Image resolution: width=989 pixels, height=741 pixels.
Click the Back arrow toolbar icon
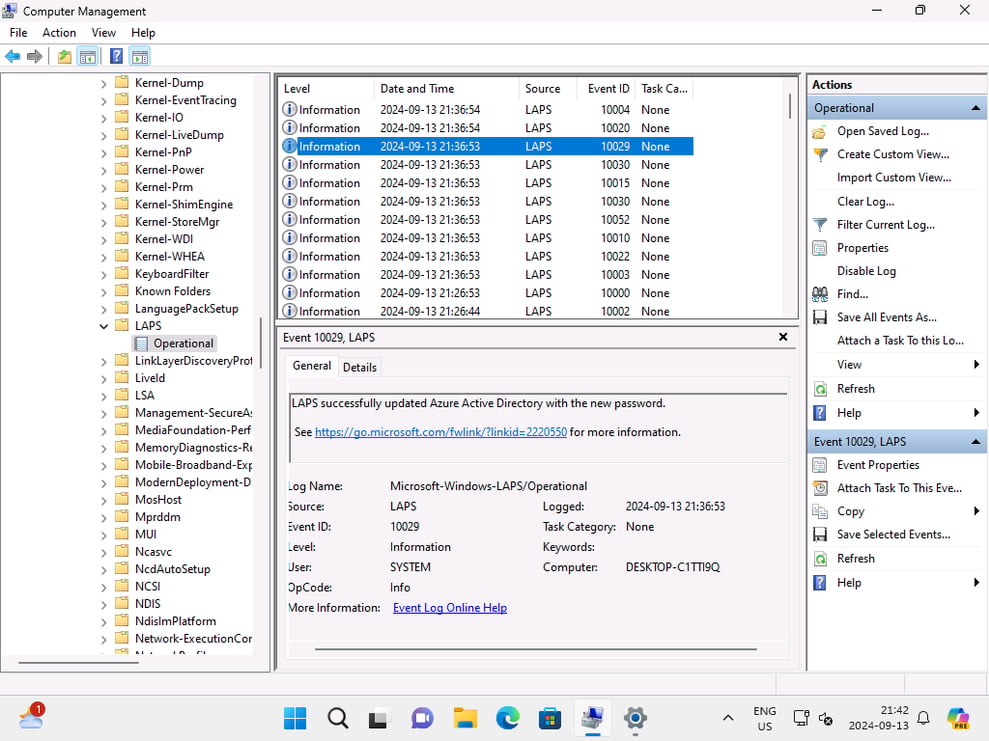(x=12, y=57)
